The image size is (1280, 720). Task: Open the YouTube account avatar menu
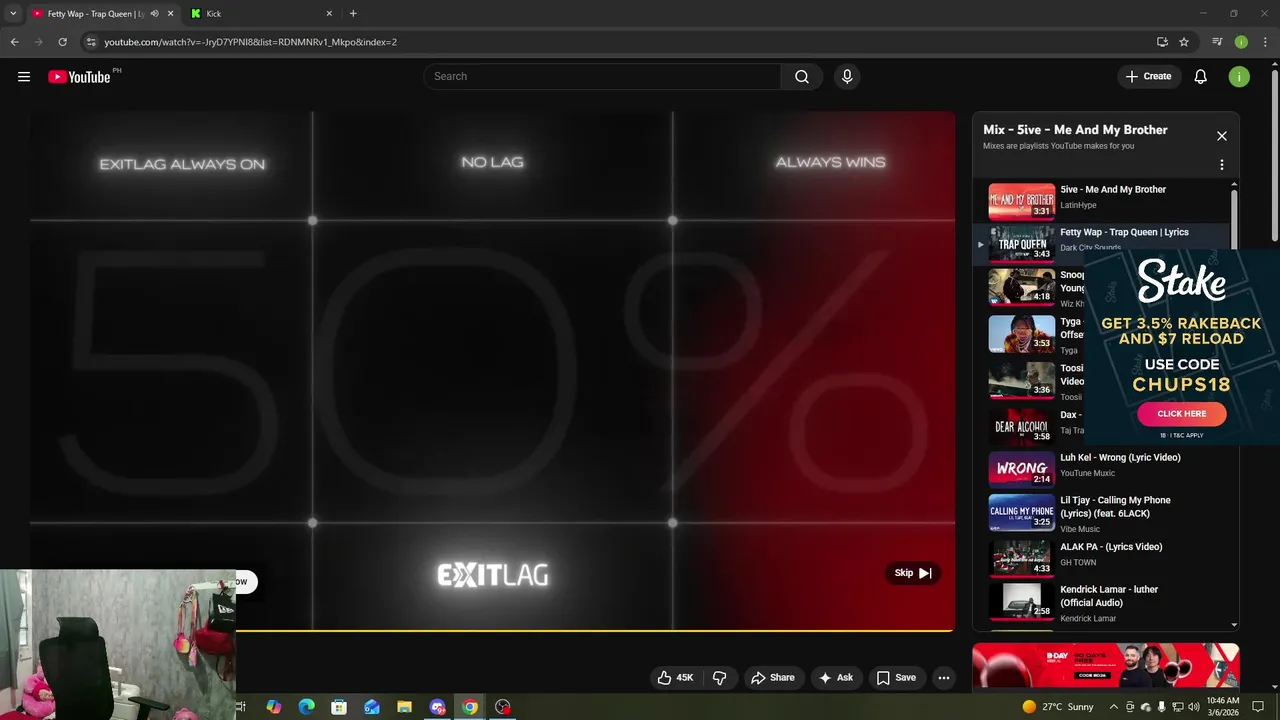[1239, 77]
